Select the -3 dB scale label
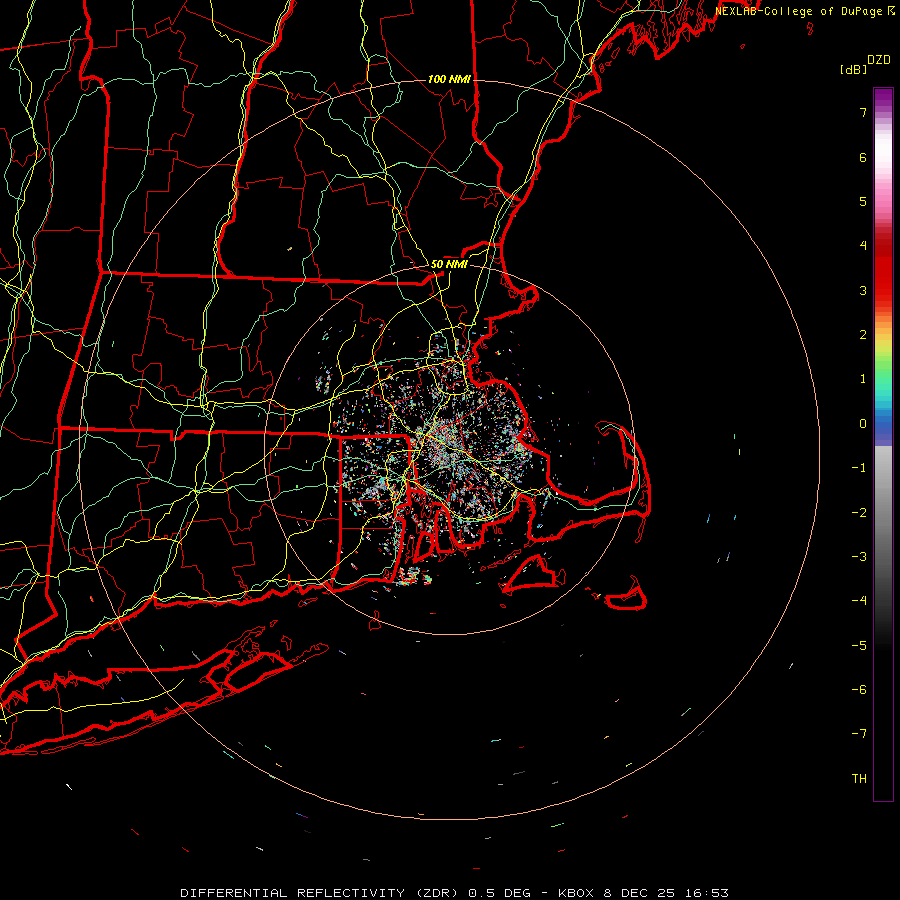900x900 pixels. [859, 557]
